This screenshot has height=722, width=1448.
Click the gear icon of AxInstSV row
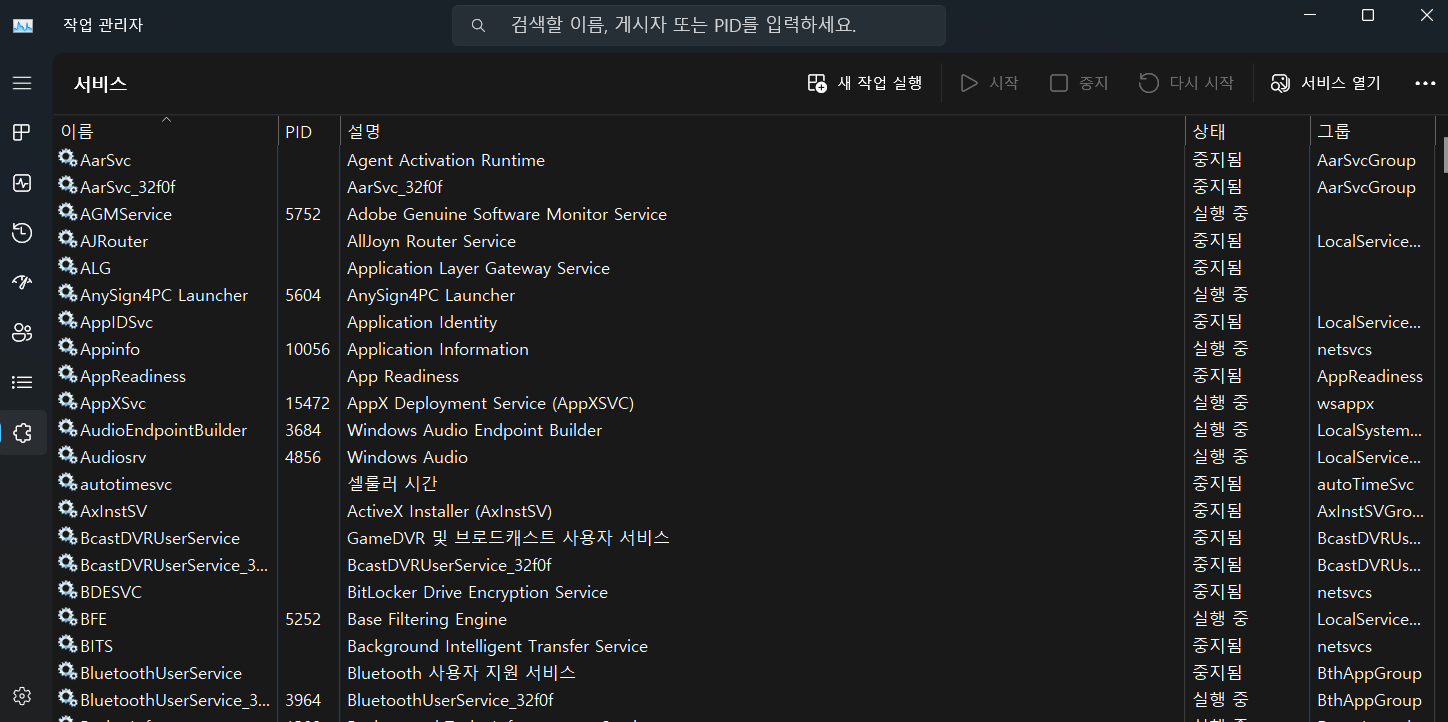click(67, 510)
